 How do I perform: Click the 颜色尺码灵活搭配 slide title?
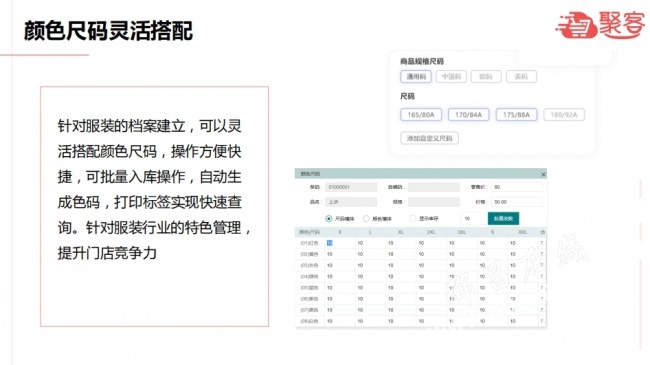pos(108,31)
